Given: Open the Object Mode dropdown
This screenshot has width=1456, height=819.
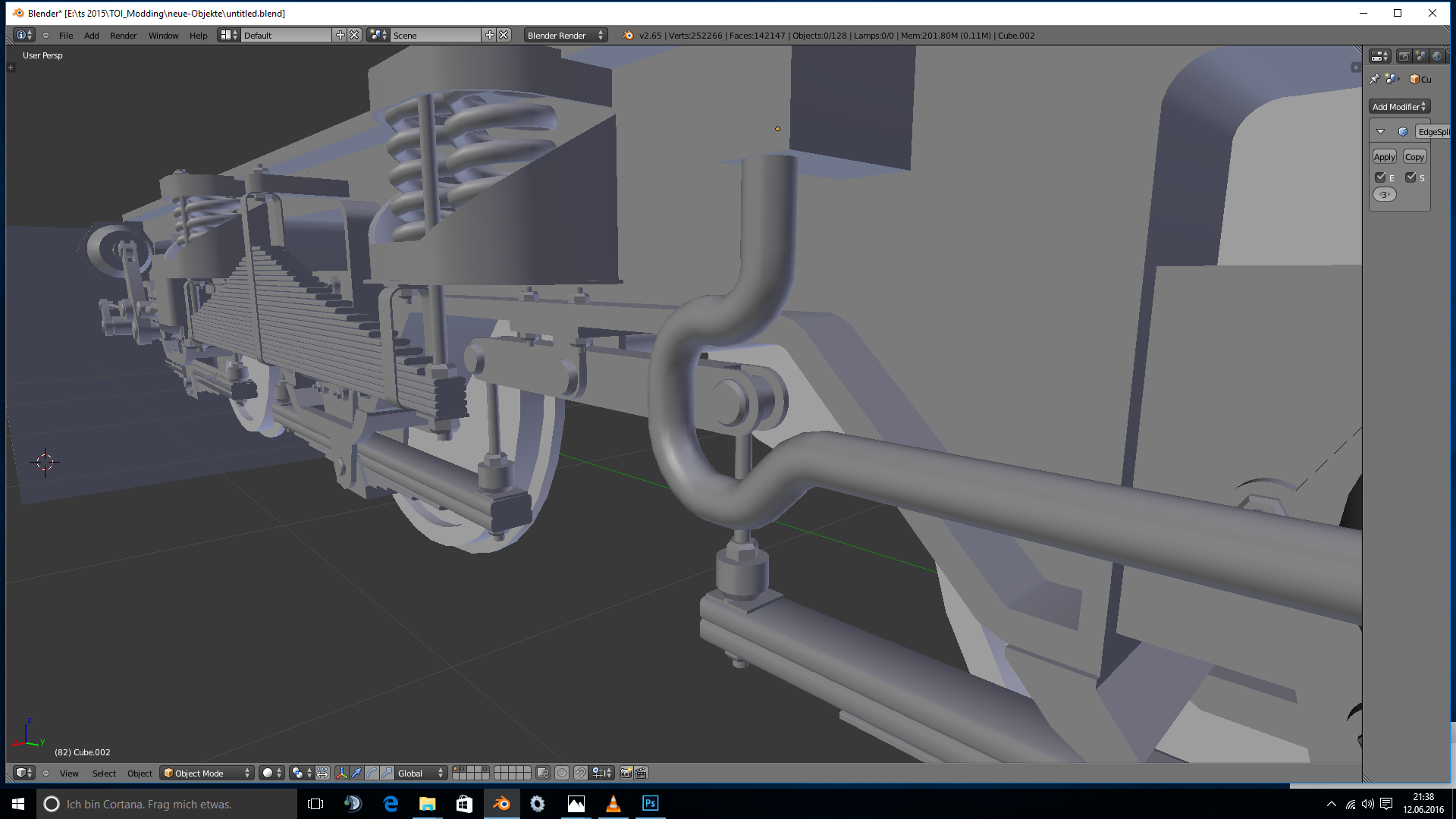Looking at the screenshot, I should click(207, 773).
